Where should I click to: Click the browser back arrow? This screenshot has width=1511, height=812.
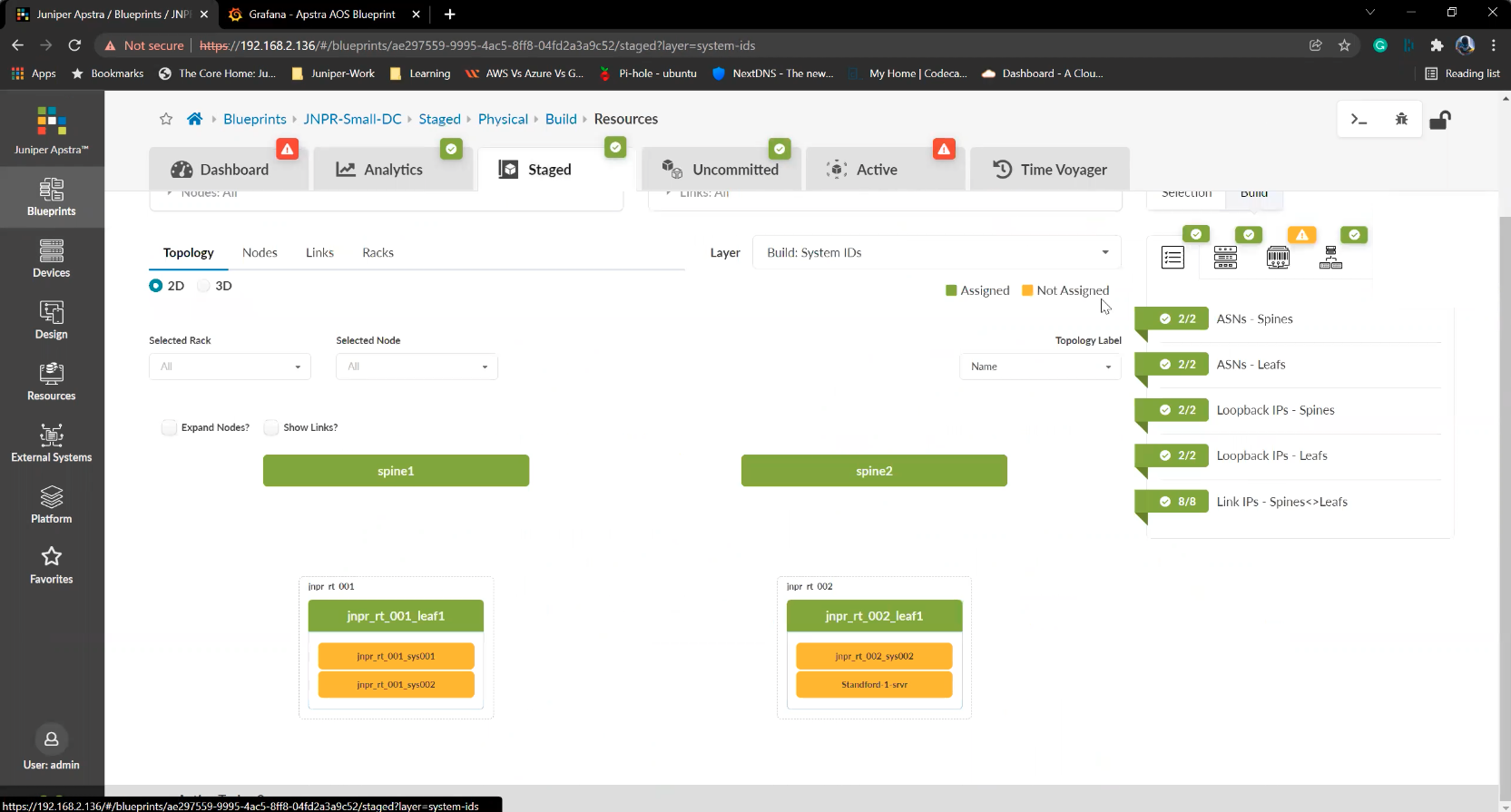[17, 45]
